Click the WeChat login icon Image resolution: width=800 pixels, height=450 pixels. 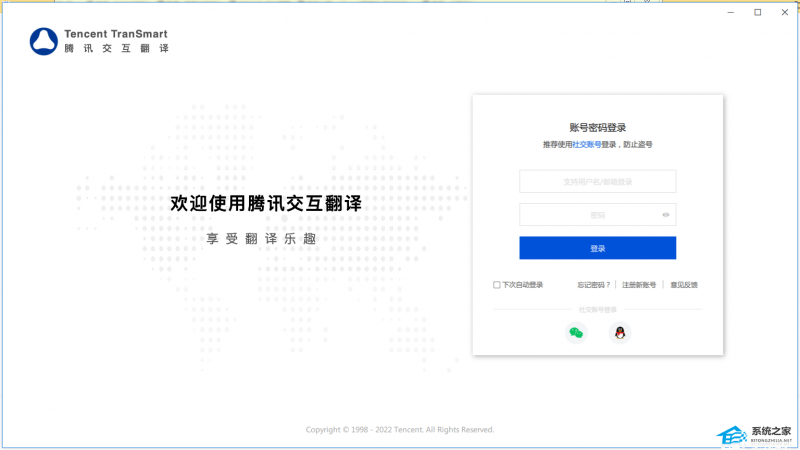[576, 333]
